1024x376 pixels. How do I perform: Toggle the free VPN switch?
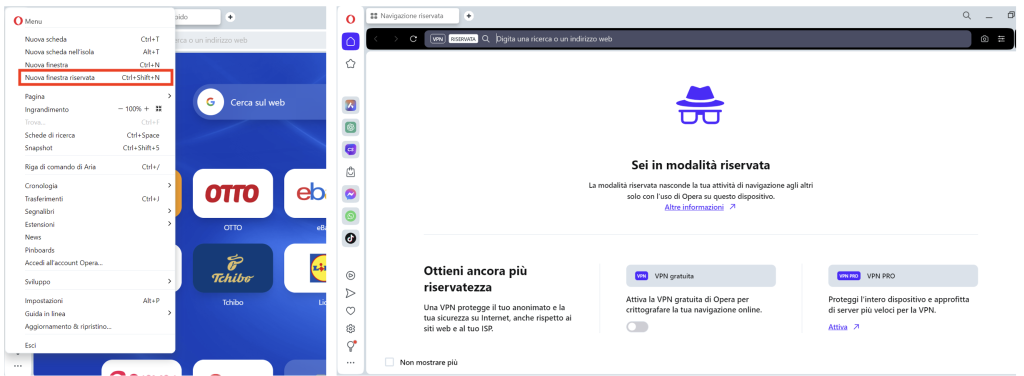(637, 327)
